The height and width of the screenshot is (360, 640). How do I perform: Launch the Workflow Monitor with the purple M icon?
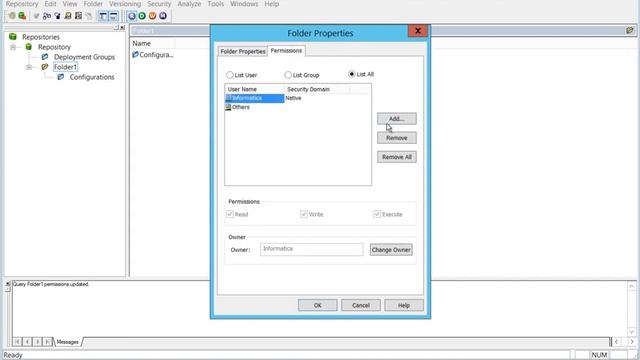[163, 16]
